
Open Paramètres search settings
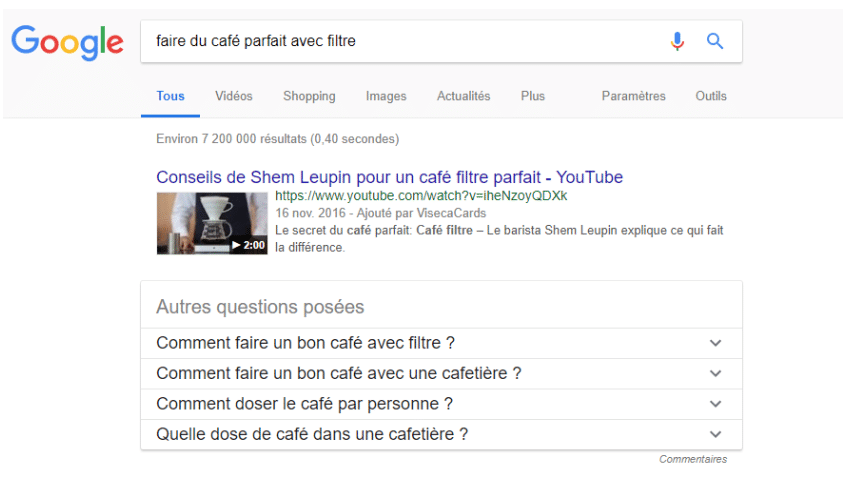point(633,96)
